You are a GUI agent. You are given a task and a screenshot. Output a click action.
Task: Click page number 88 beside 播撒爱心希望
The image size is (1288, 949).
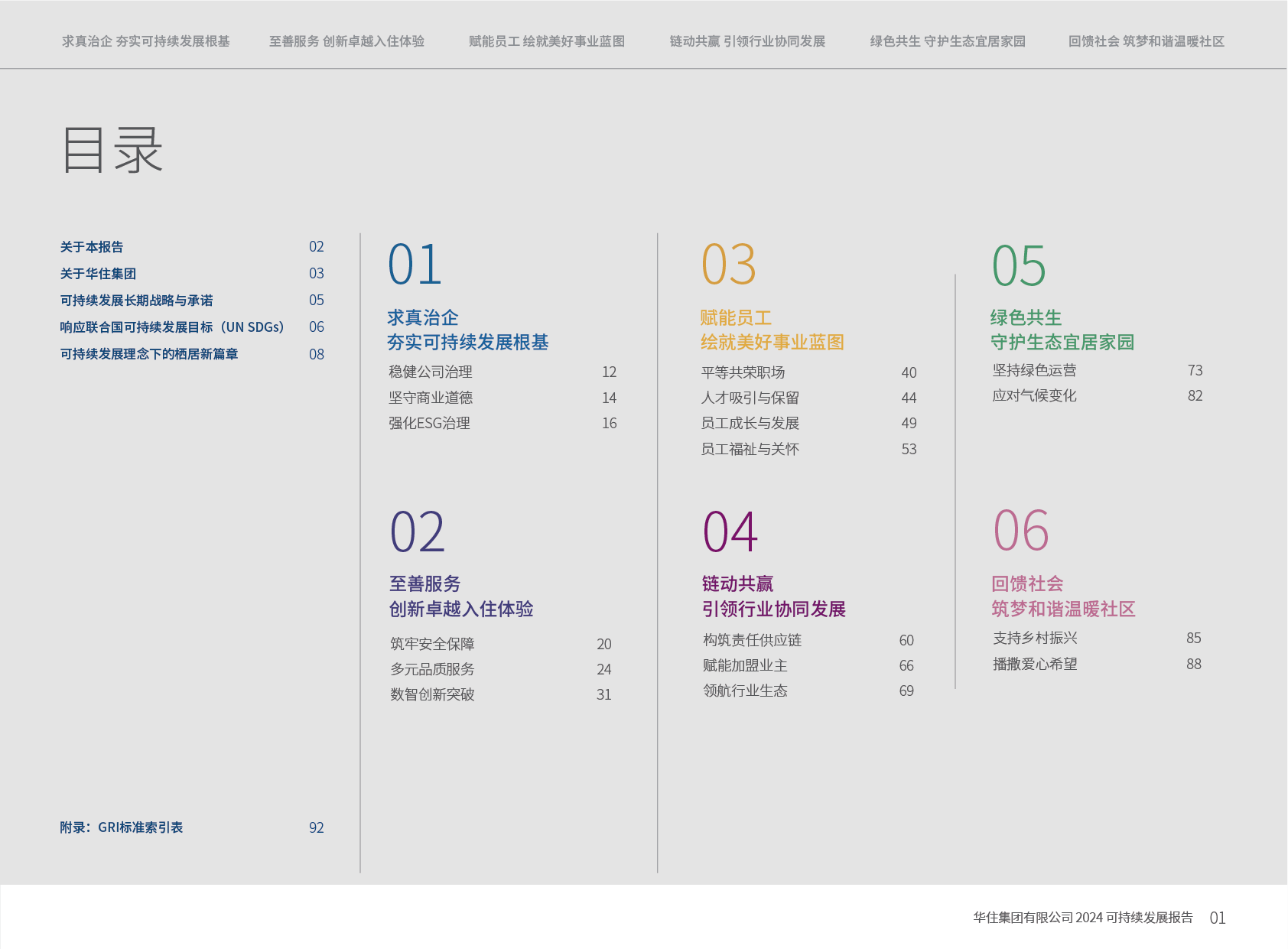coord(1194,664)
